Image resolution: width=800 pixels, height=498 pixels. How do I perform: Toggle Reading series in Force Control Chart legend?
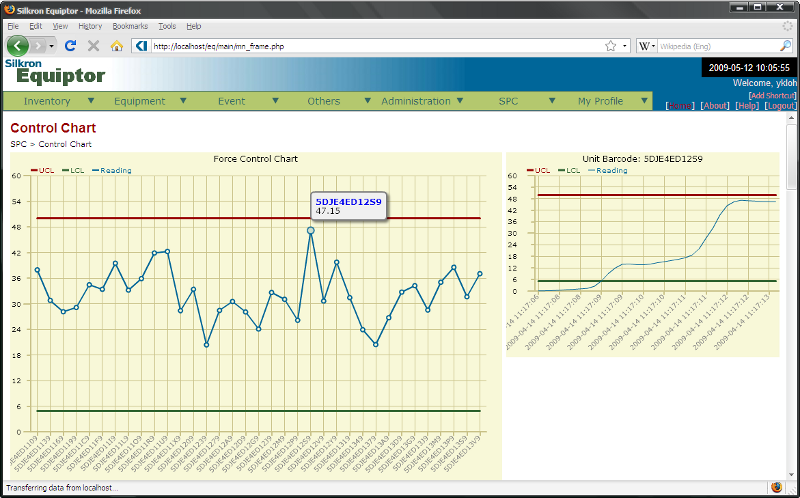point(112,170)
